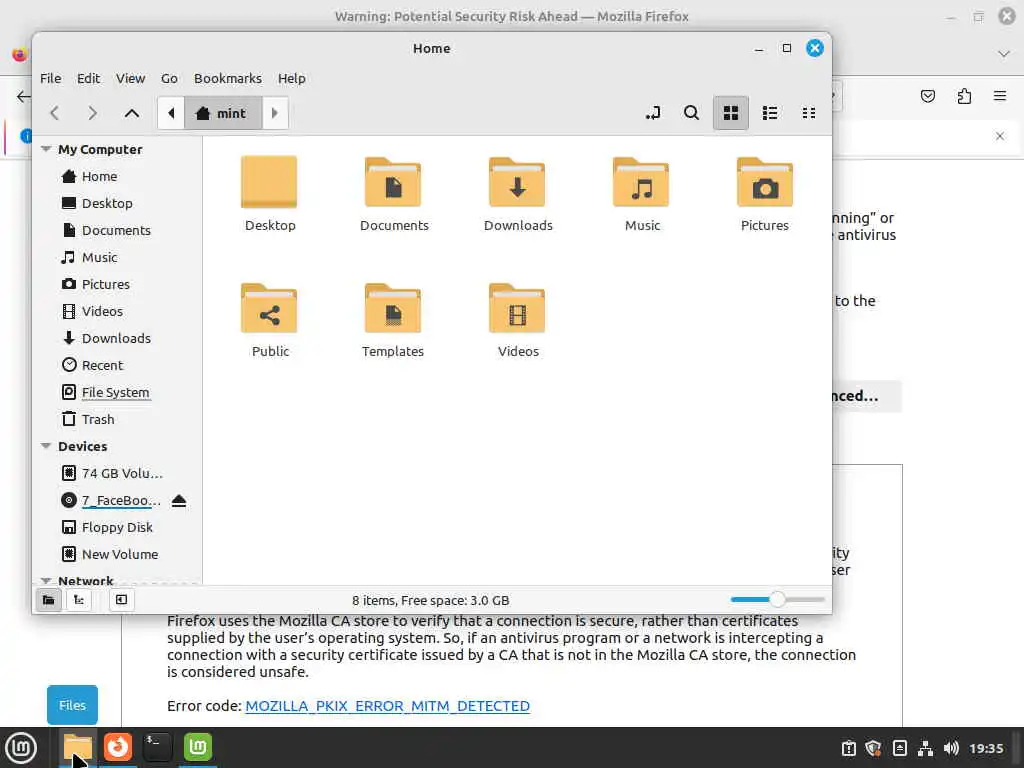Switch to list view
Image resolution: width=1024 pixels, height=768 pixels.
769,113
